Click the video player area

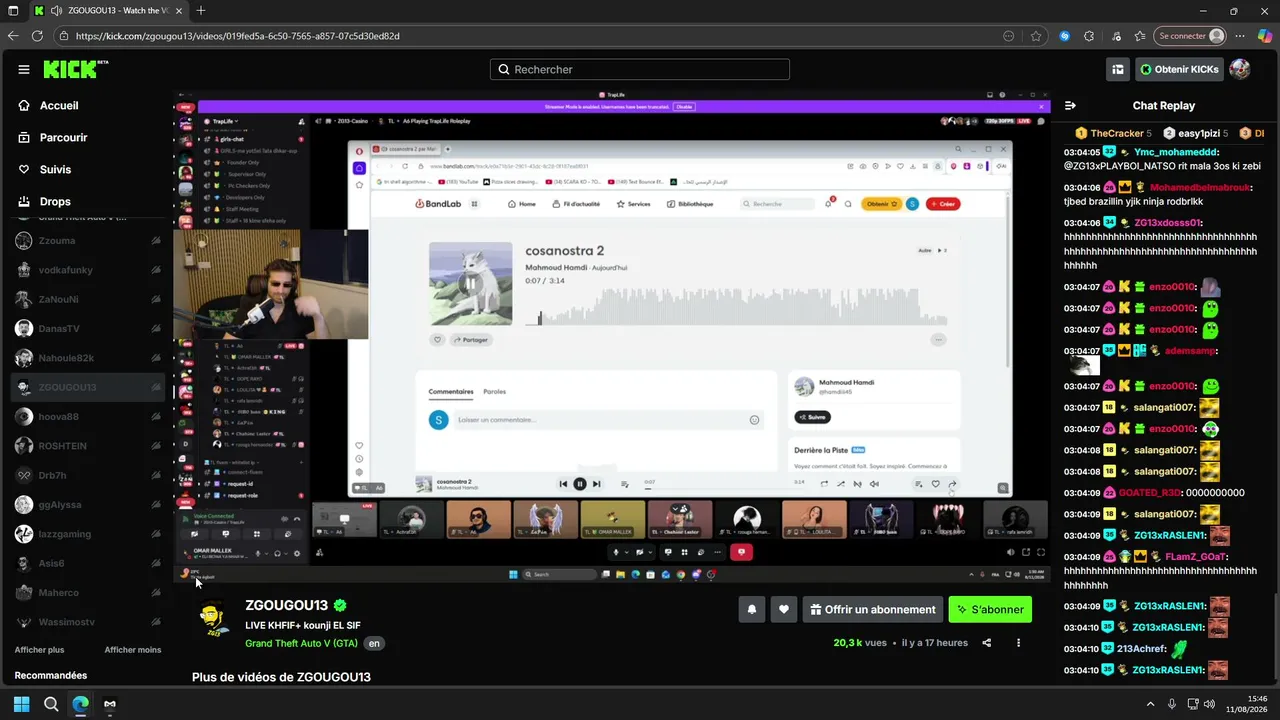612,337
